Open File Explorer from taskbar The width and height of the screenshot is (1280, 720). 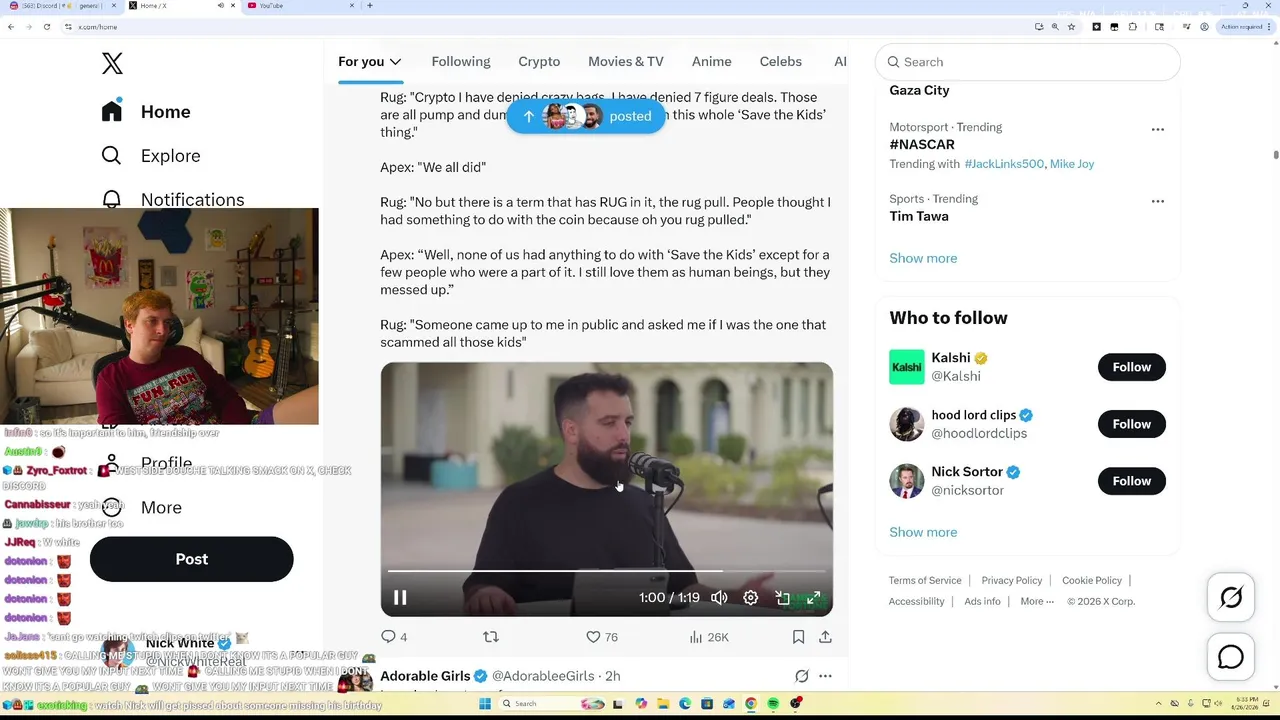point(663,704)
